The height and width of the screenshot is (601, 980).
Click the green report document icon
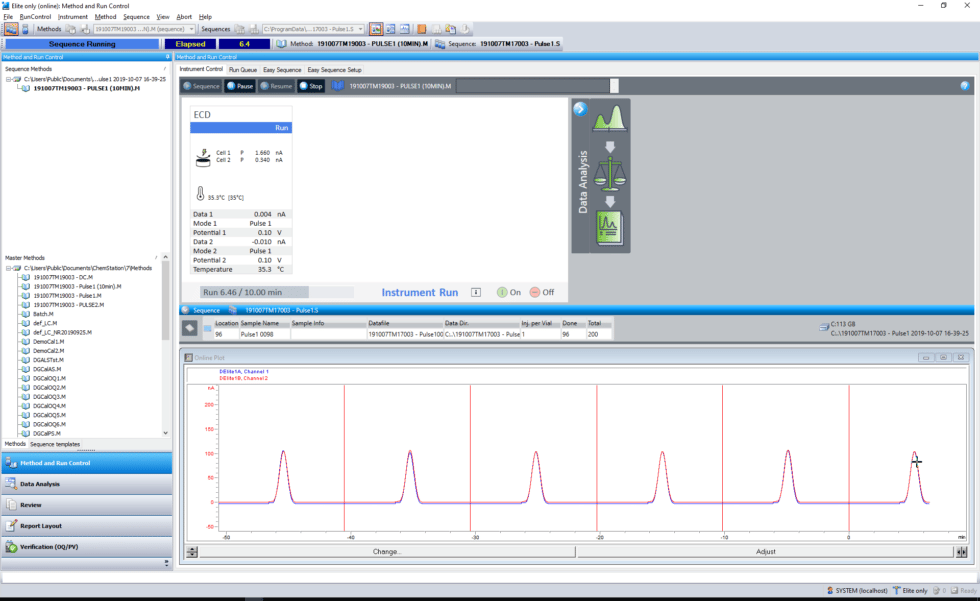tap(609, 228)
